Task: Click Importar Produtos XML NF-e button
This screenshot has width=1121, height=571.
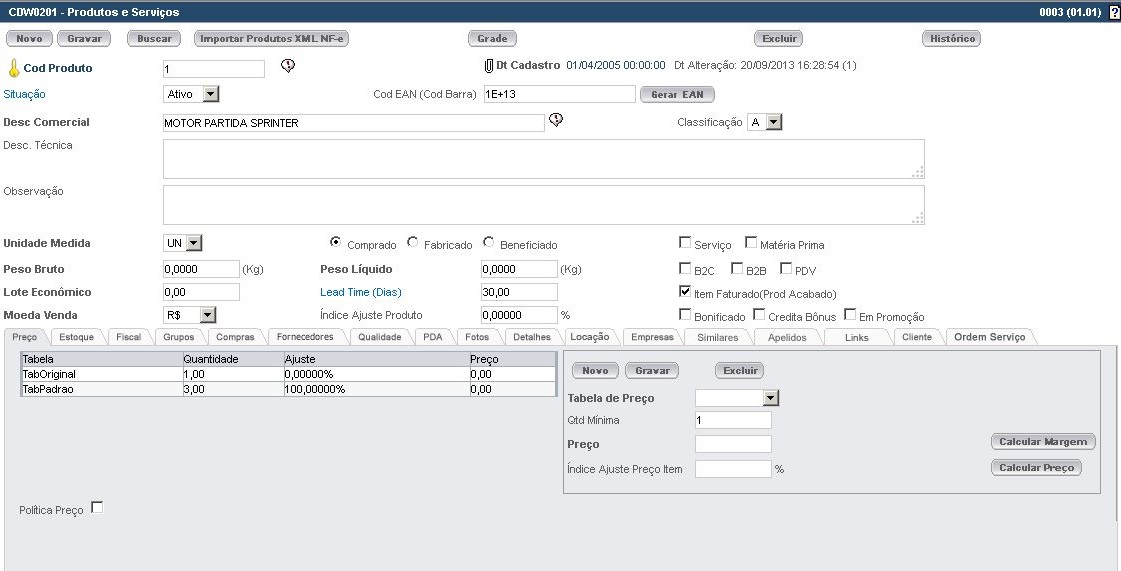Action: pos(272,39)
